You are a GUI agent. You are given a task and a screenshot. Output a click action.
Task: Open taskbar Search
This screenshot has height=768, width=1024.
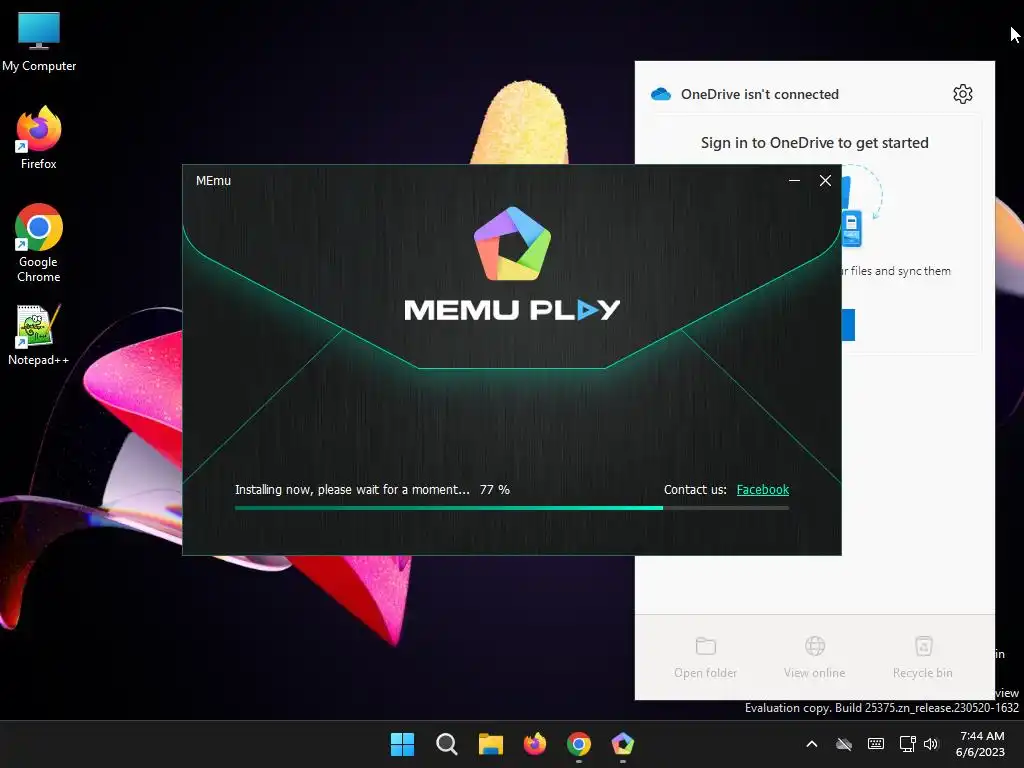point(447,744)
